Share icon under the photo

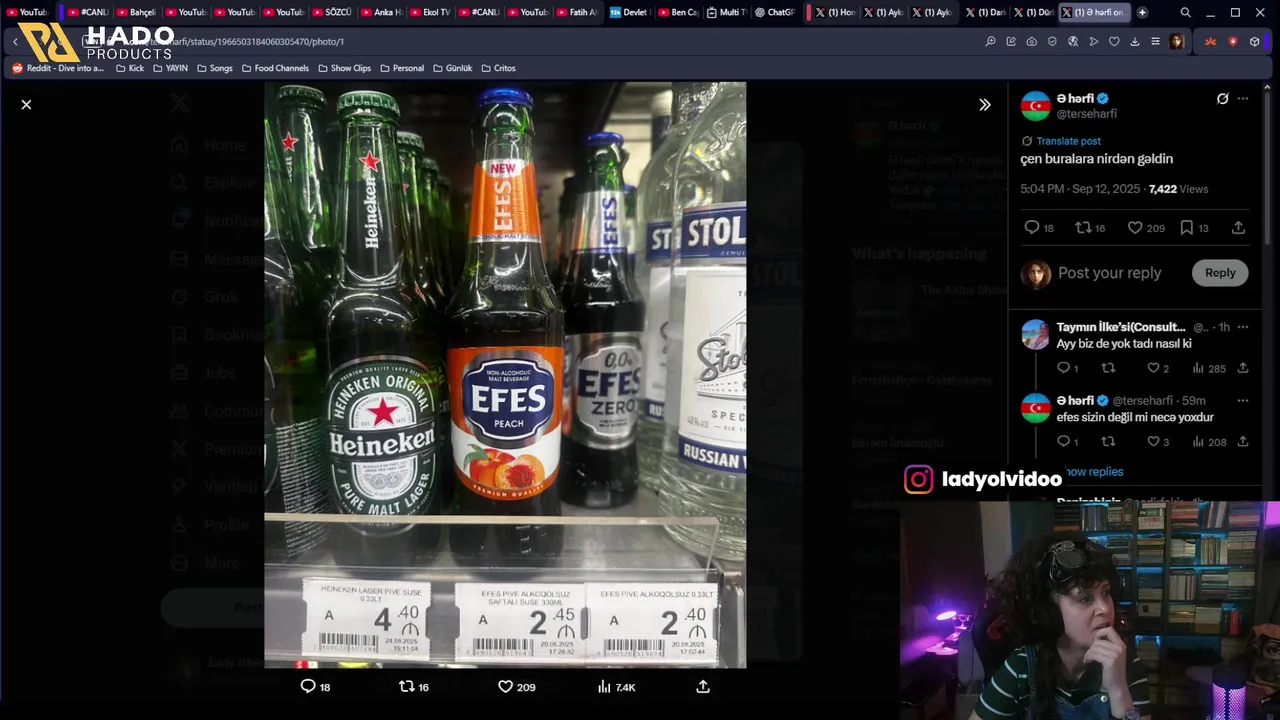[x=703, y=686]
